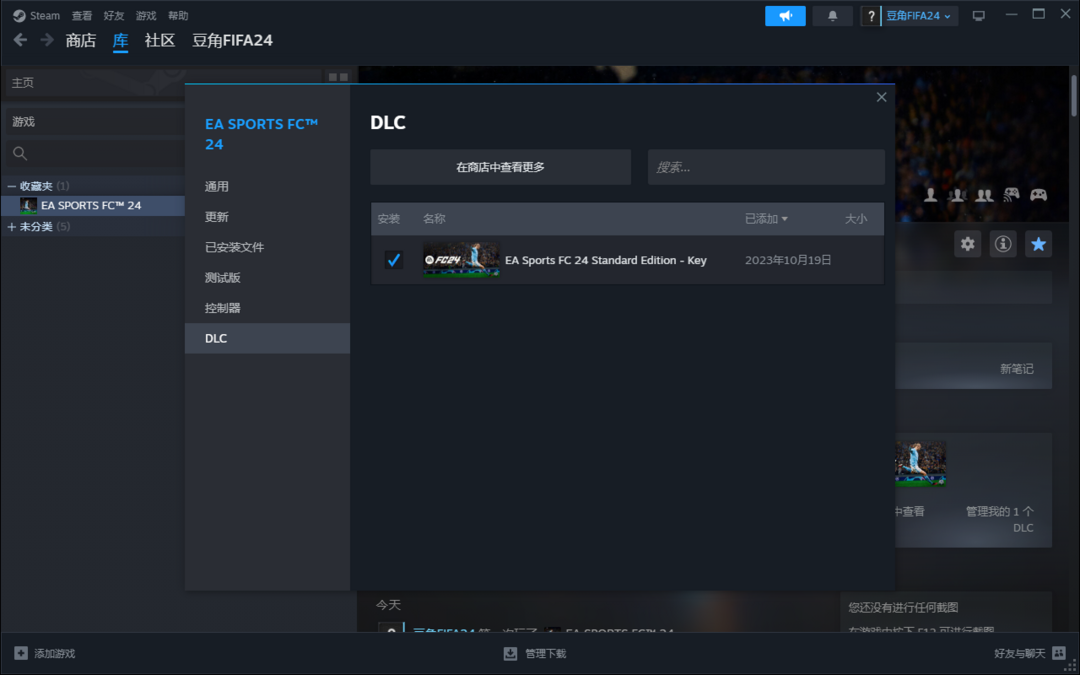Image resolution: width=1080 pixels, height=675 pixels.
Task: Open the 查看 menu
Action: (x=82, y=15)
